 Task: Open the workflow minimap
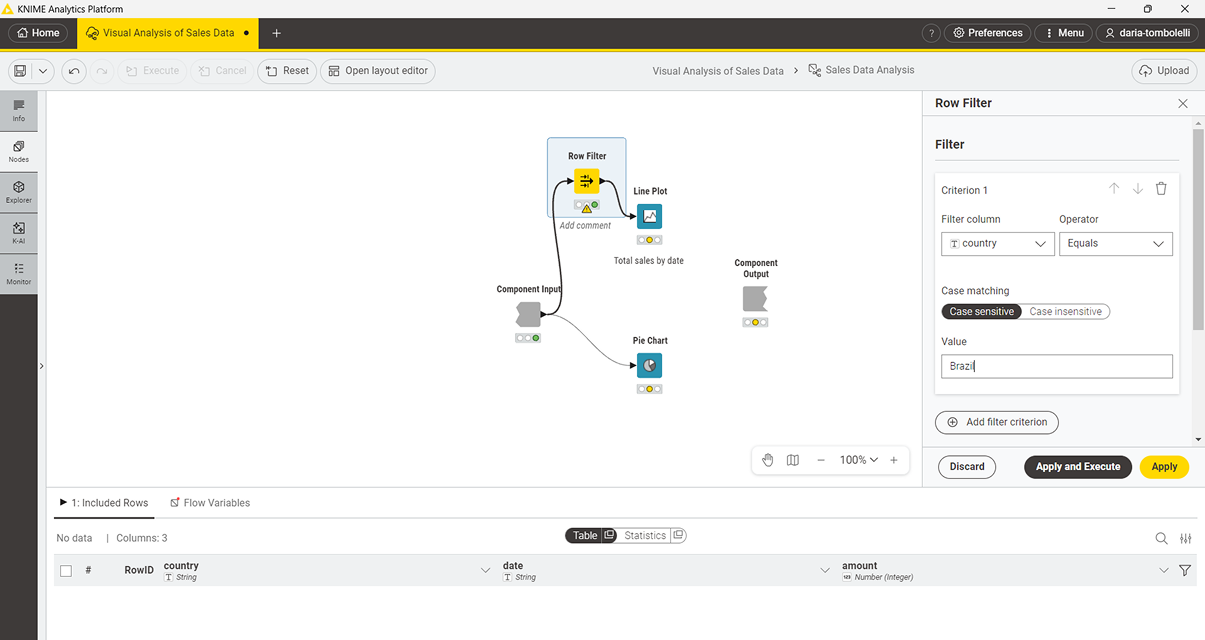[x=793, y=459]
